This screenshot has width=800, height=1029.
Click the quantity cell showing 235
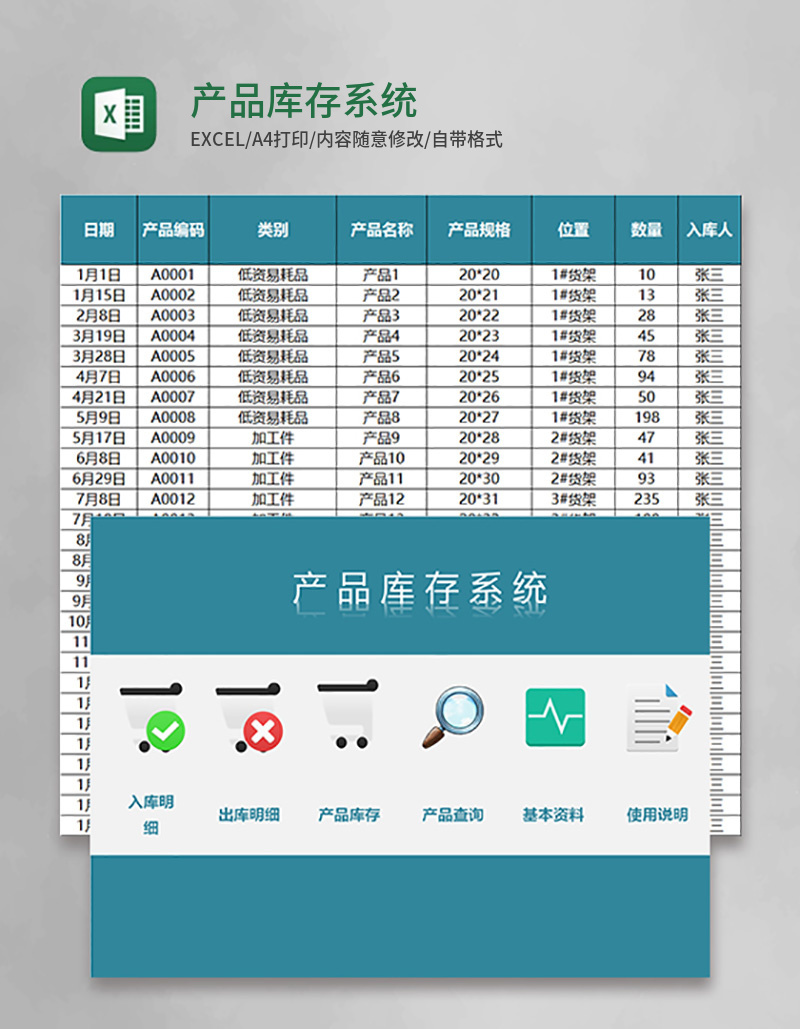tap(646, 498)
